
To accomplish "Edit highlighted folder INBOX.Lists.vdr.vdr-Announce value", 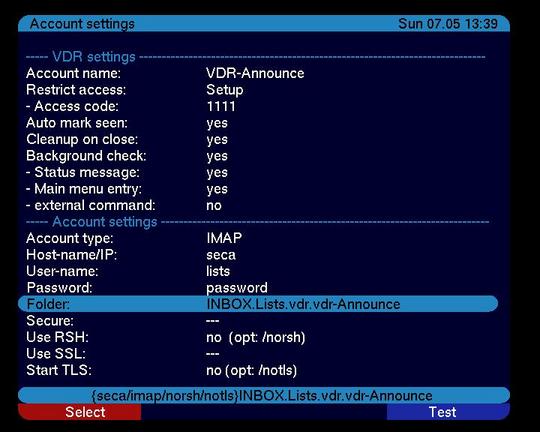I will (x=303, y=305).
